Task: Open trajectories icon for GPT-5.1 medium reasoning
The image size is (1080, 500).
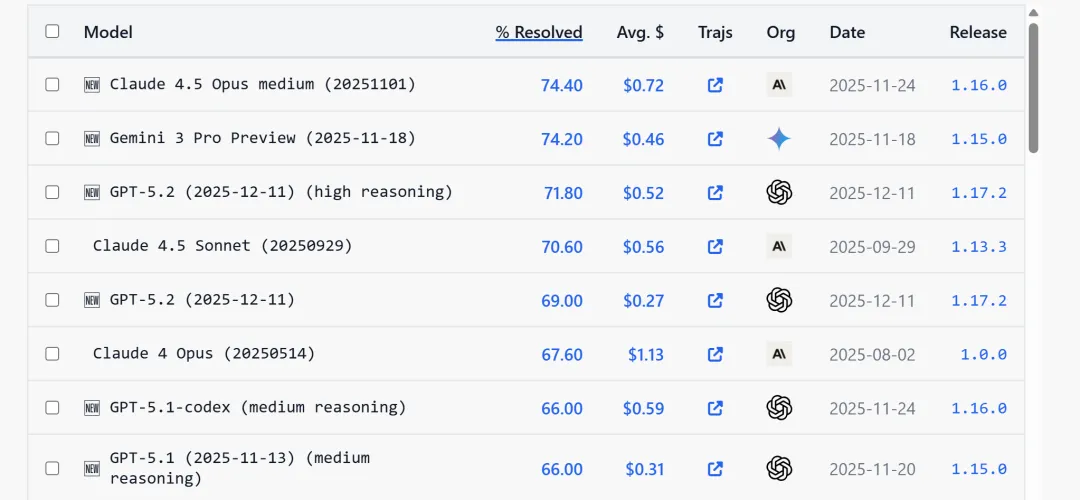Action: [x=715, y=468]
